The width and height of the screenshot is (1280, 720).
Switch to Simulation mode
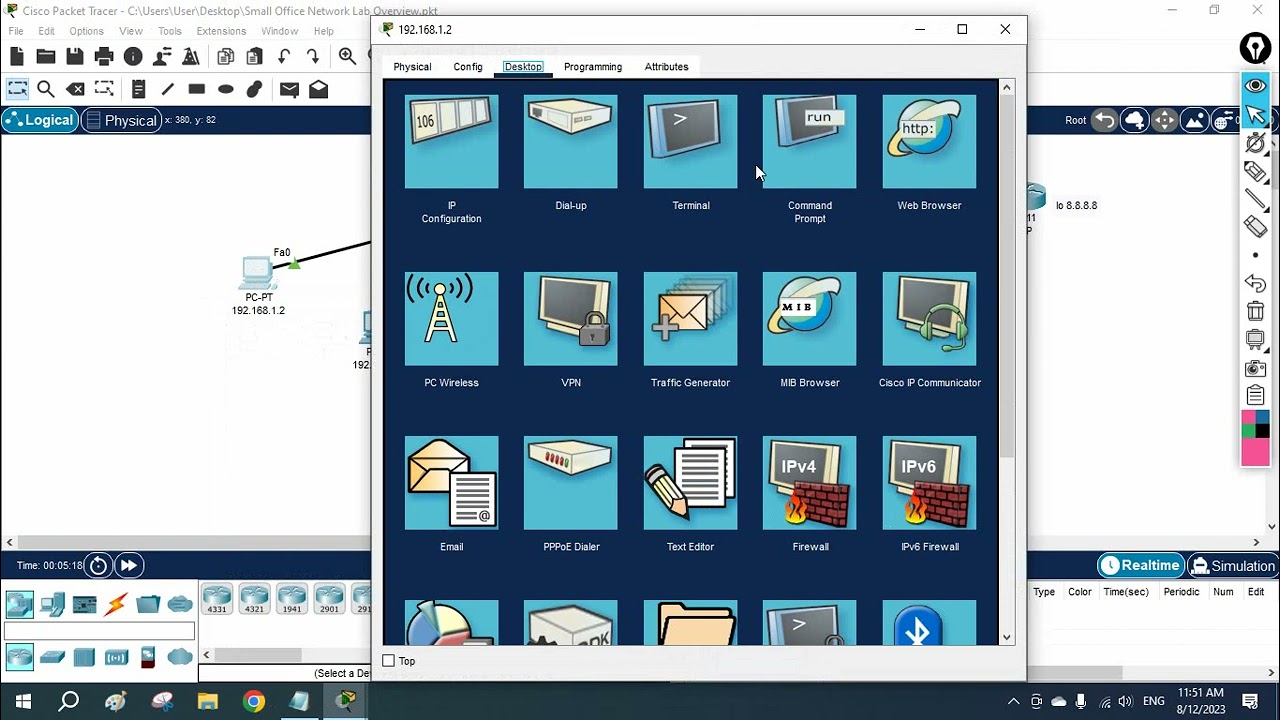pyautogui.click(x=1233, y=566)
